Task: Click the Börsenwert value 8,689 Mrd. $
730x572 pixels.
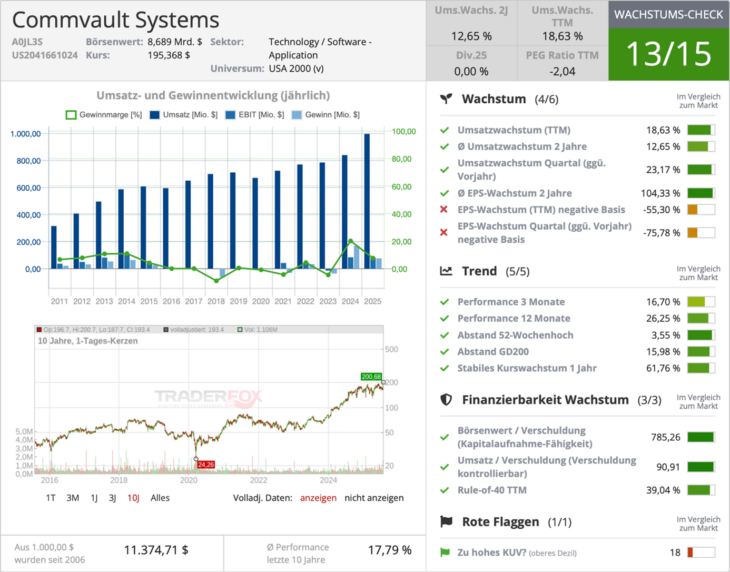Action: pyautogui.click(x=175, y=42)
